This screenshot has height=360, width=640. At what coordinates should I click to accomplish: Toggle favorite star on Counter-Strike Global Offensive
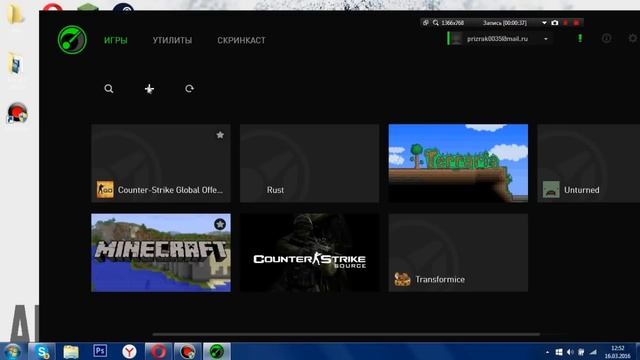(220, 135)
